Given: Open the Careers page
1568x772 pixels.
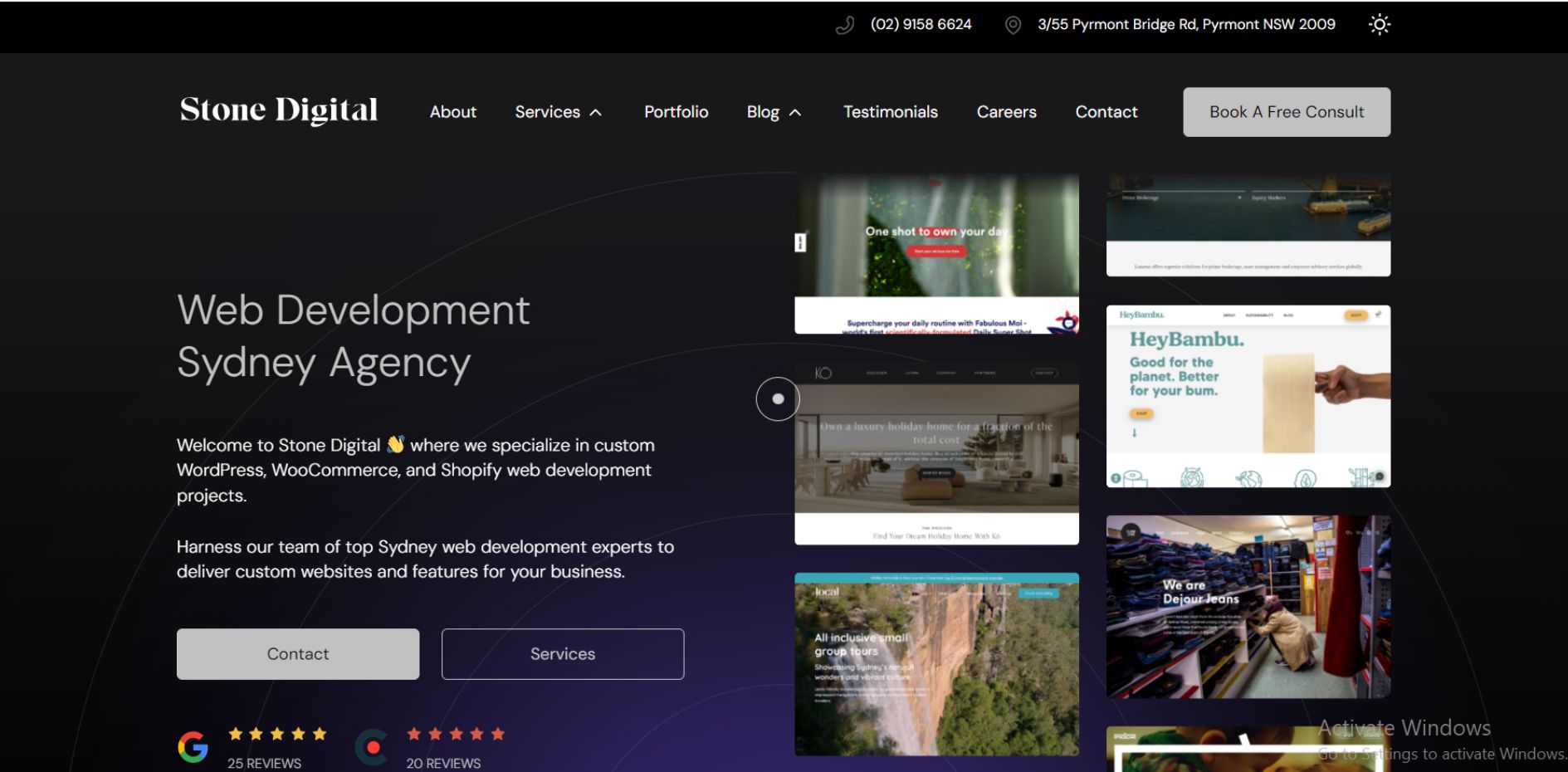Looking at the screenshot, I should pos(1007,112).
